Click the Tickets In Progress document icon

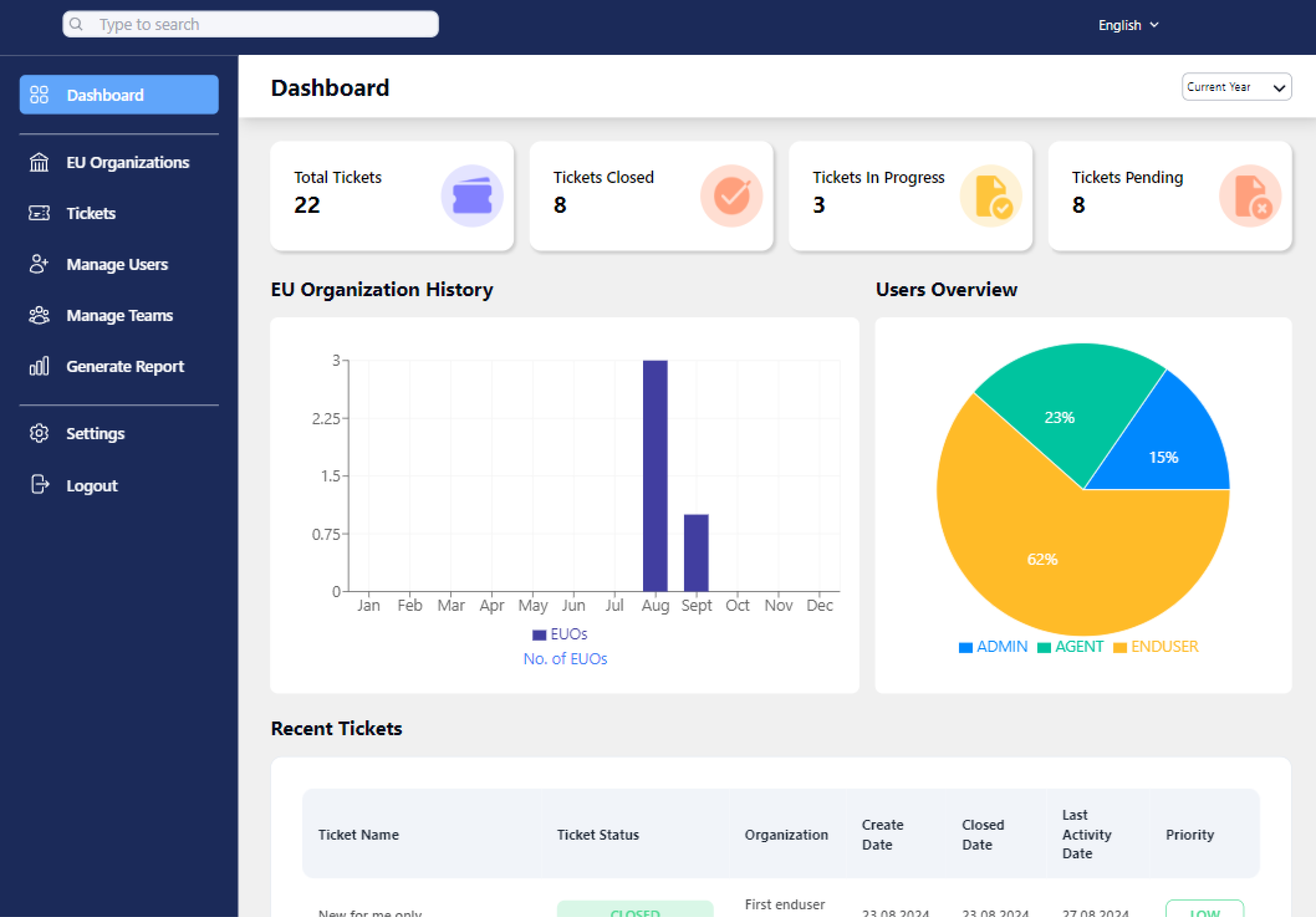click(991, 196)
